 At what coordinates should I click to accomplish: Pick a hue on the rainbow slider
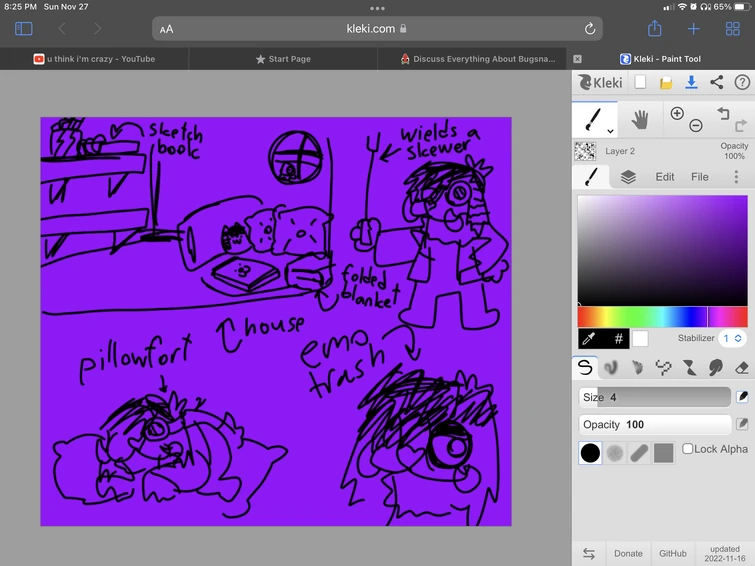click(663, 317)
